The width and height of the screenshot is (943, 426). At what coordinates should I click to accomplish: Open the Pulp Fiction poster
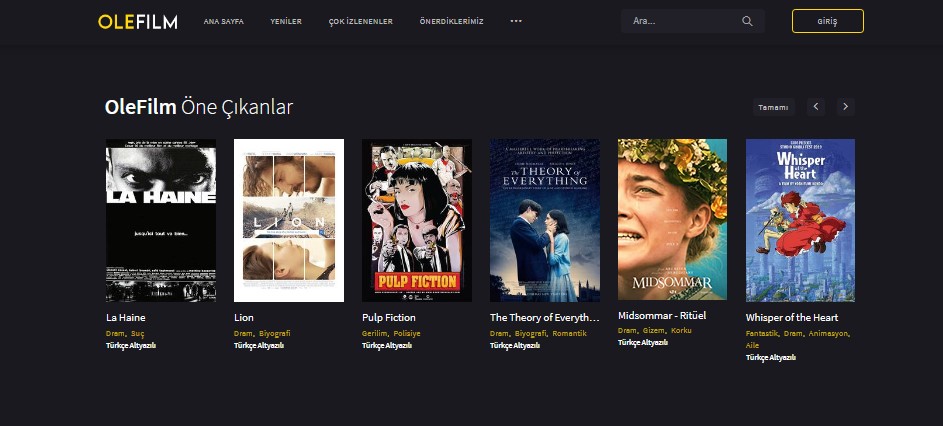pos(417,220)
